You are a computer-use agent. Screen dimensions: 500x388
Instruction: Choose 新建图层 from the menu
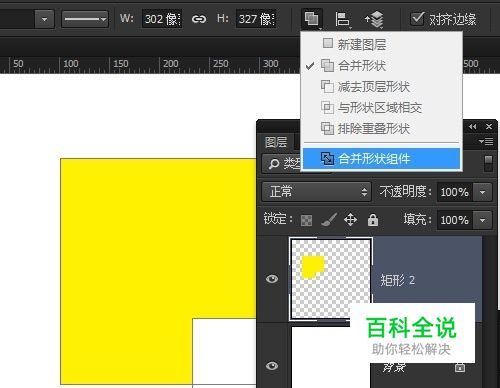(x=381, y=44)
